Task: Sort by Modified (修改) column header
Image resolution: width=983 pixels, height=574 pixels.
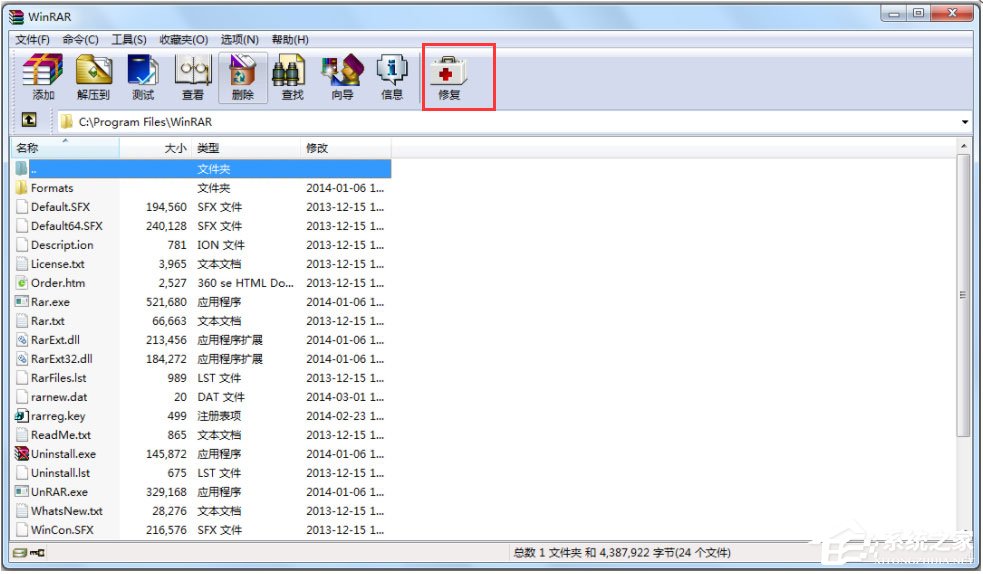Action: [345, 148]
